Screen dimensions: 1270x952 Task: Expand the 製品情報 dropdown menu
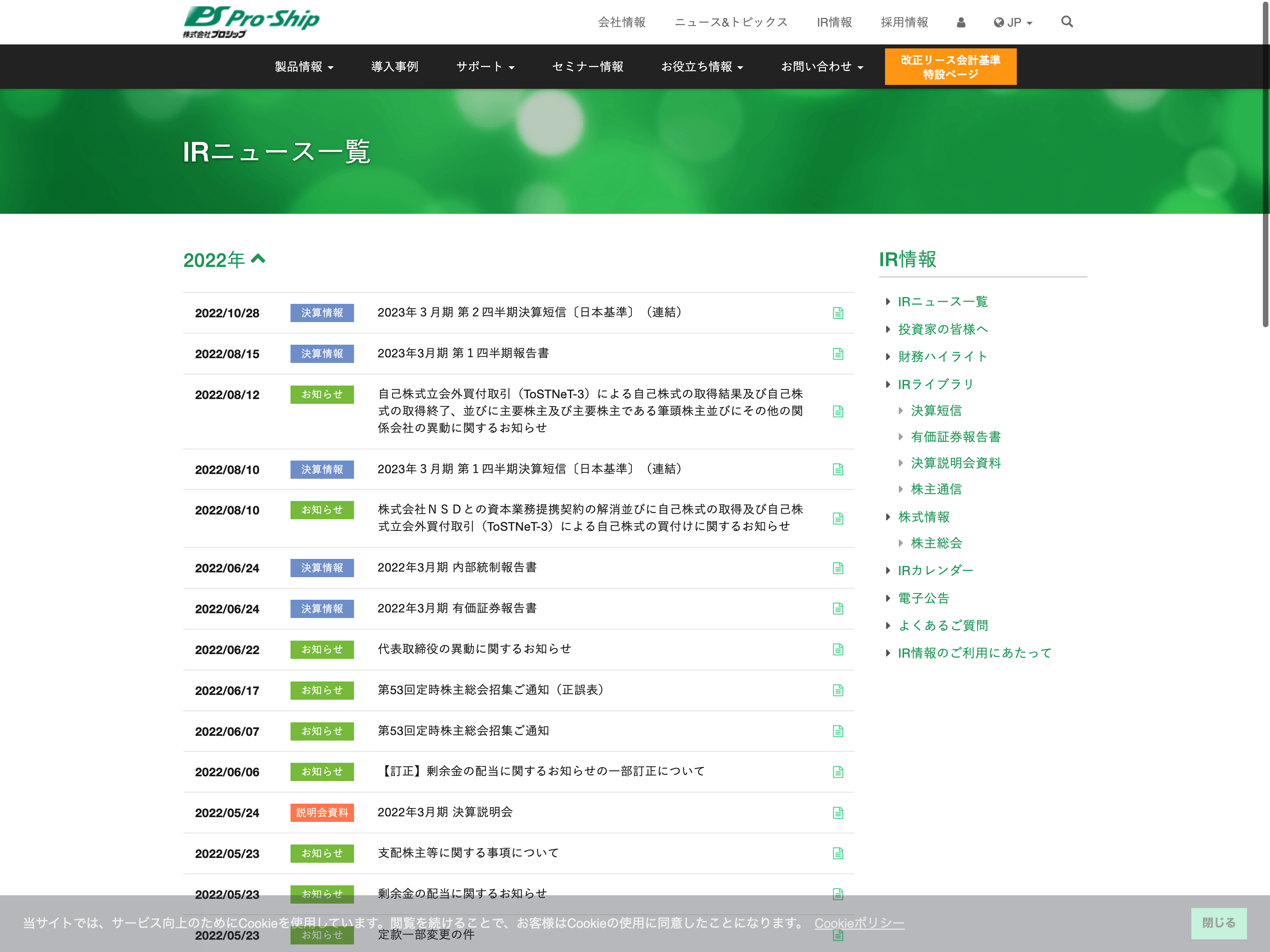tap(304, 67)
